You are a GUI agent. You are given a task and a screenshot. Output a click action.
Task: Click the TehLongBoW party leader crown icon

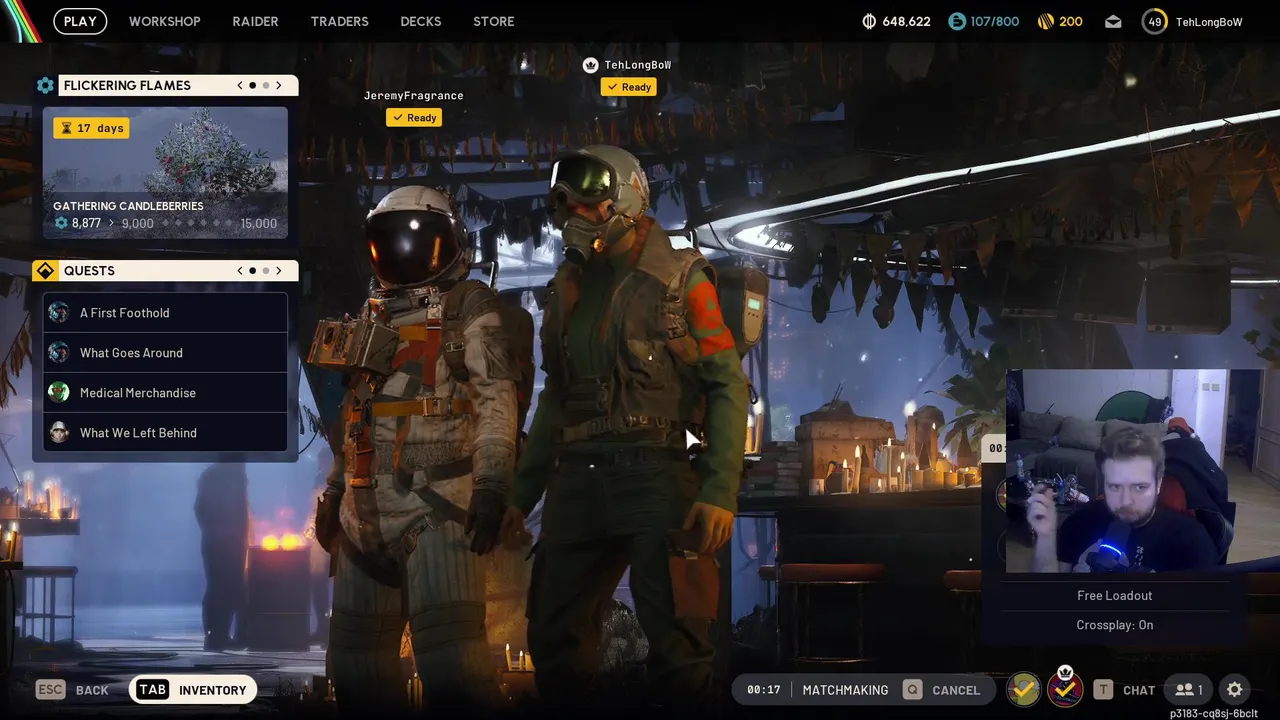click(590, 65)
